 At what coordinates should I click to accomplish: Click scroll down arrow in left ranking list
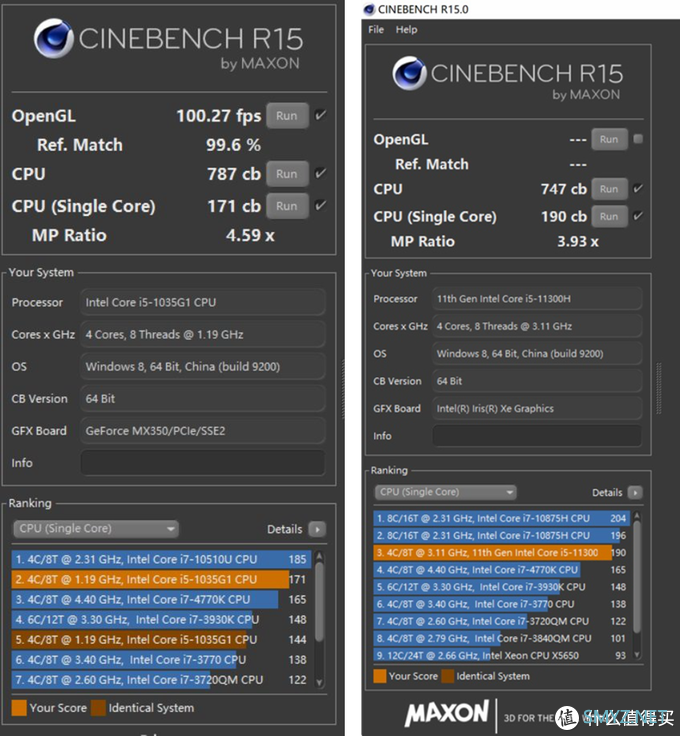click(320, 683)
